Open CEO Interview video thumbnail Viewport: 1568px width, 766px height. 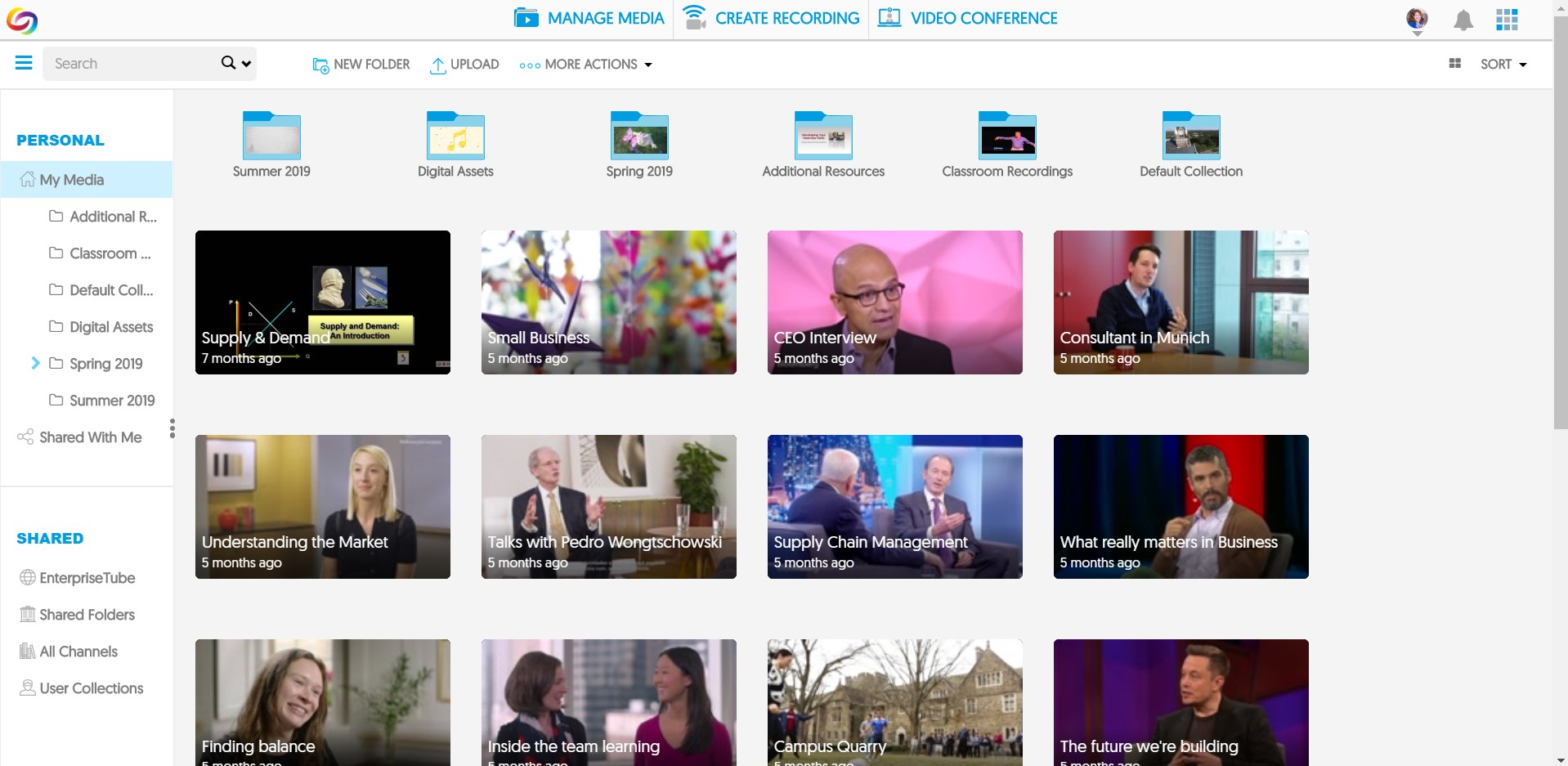(895, 302)
